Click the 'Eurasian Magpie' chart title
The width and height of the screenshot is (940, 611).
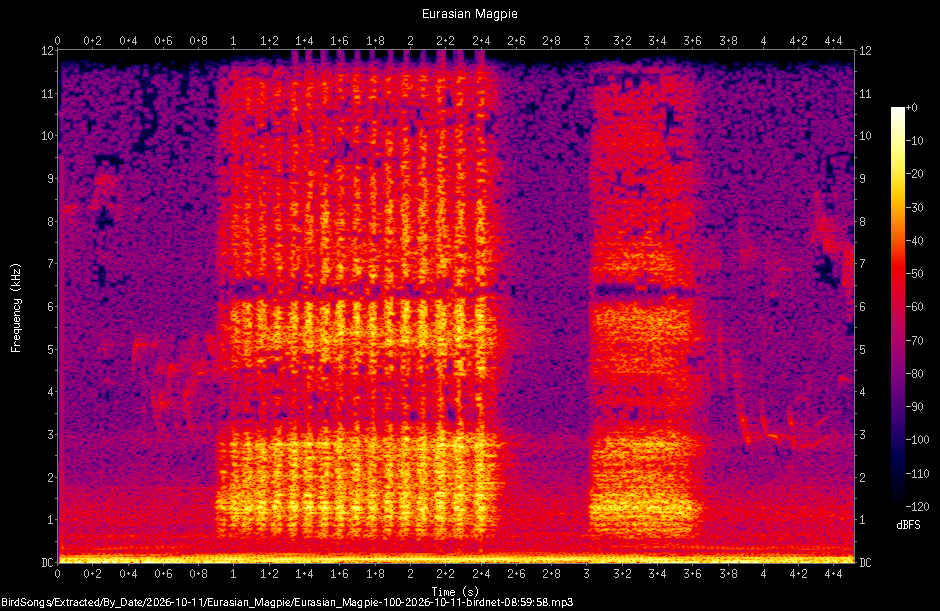pyautogui.click(x=469, y=14)
